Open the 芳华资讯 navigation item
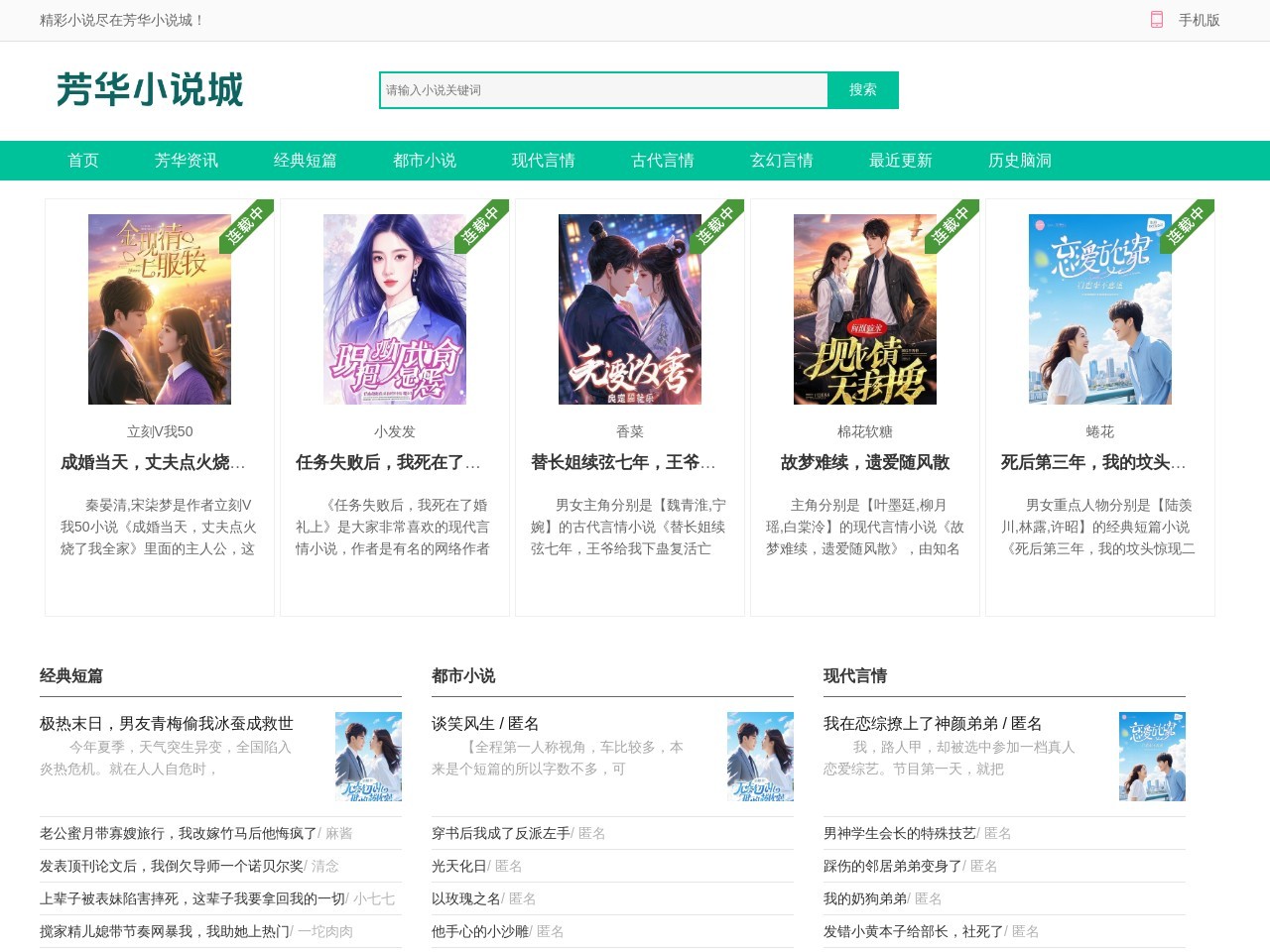The width and height of the screenshot is (1270, 952). point(186,161)
